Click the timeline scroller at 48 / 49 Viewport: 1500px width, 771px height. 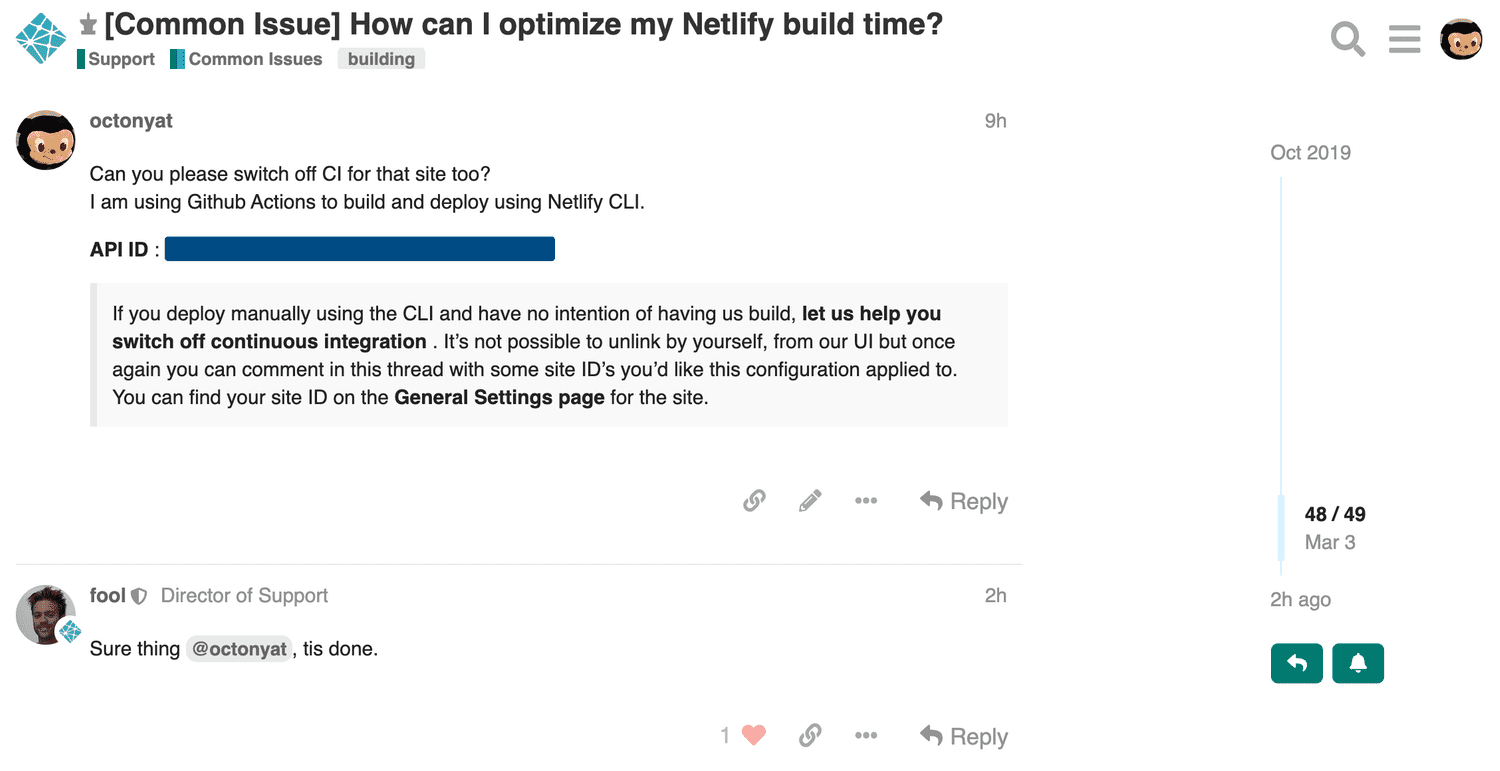pyautogui.click(x=1335, y=527)
